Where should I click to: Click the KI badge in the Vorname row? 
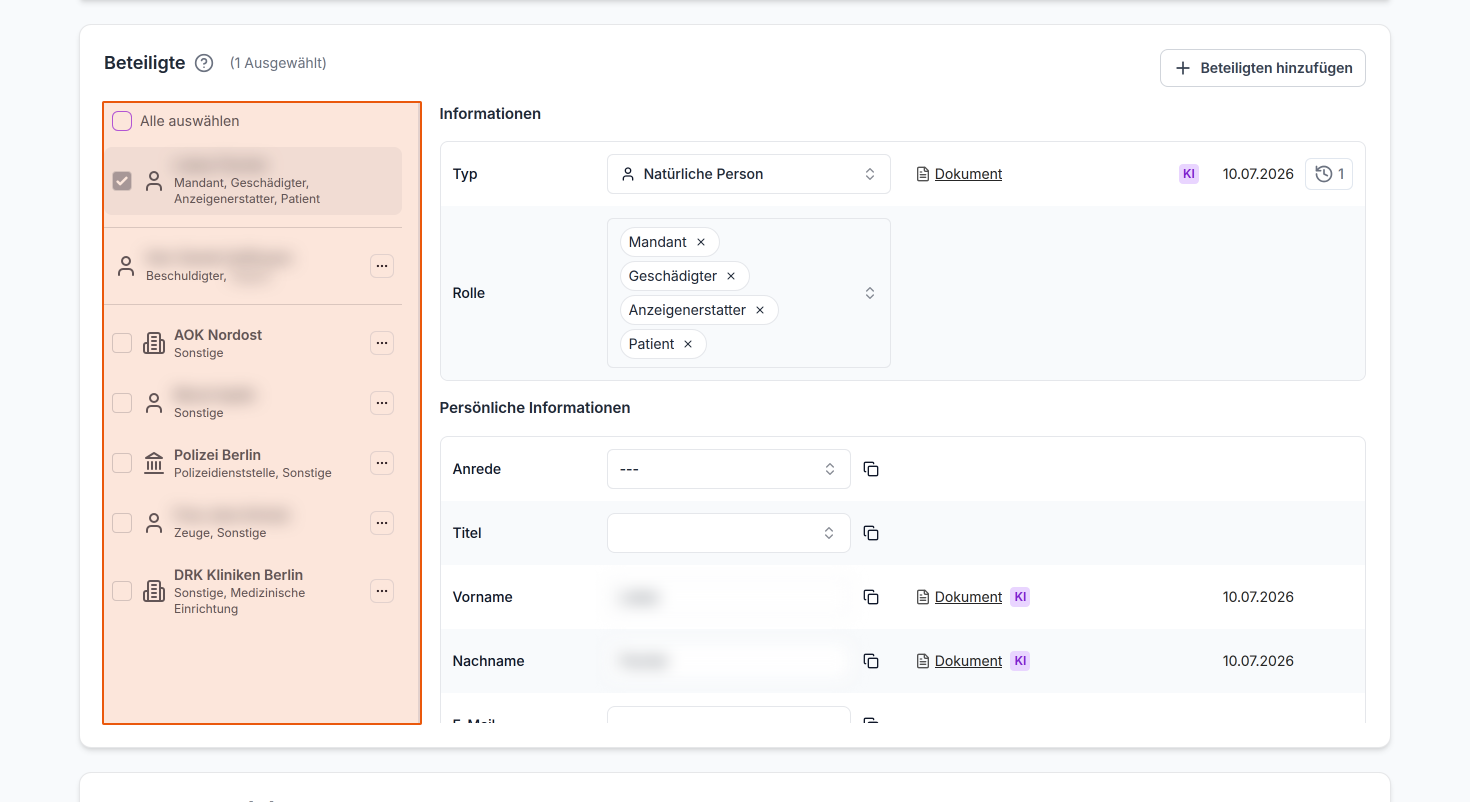[1020, 597]
